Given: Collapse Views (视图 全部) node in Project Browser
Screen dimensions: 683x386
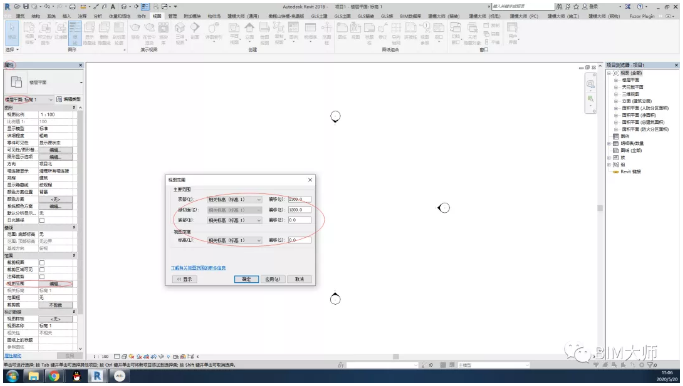Looking at the screenshot, I should [x=609, y=73].
